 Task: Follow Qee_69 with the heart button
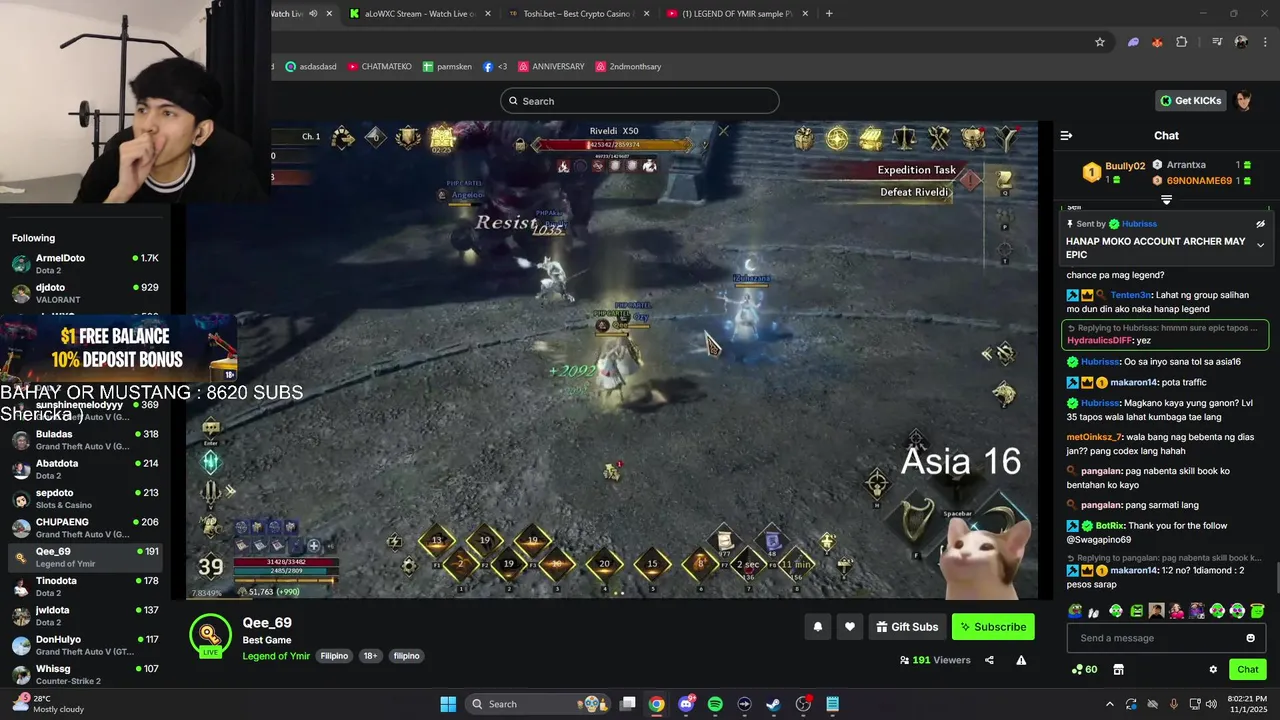[850, 627]
